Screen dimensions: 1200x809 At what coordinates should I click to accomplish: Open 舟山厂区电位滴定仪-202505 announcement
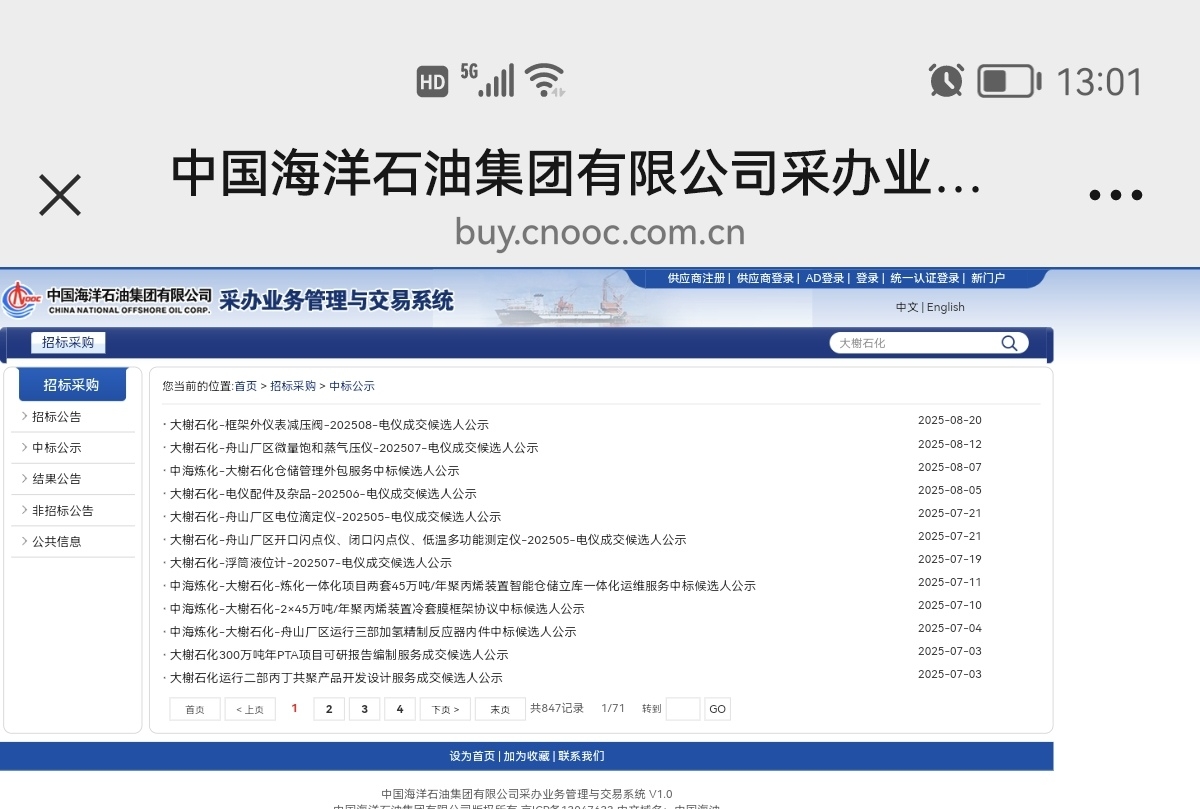coord(335,517)
